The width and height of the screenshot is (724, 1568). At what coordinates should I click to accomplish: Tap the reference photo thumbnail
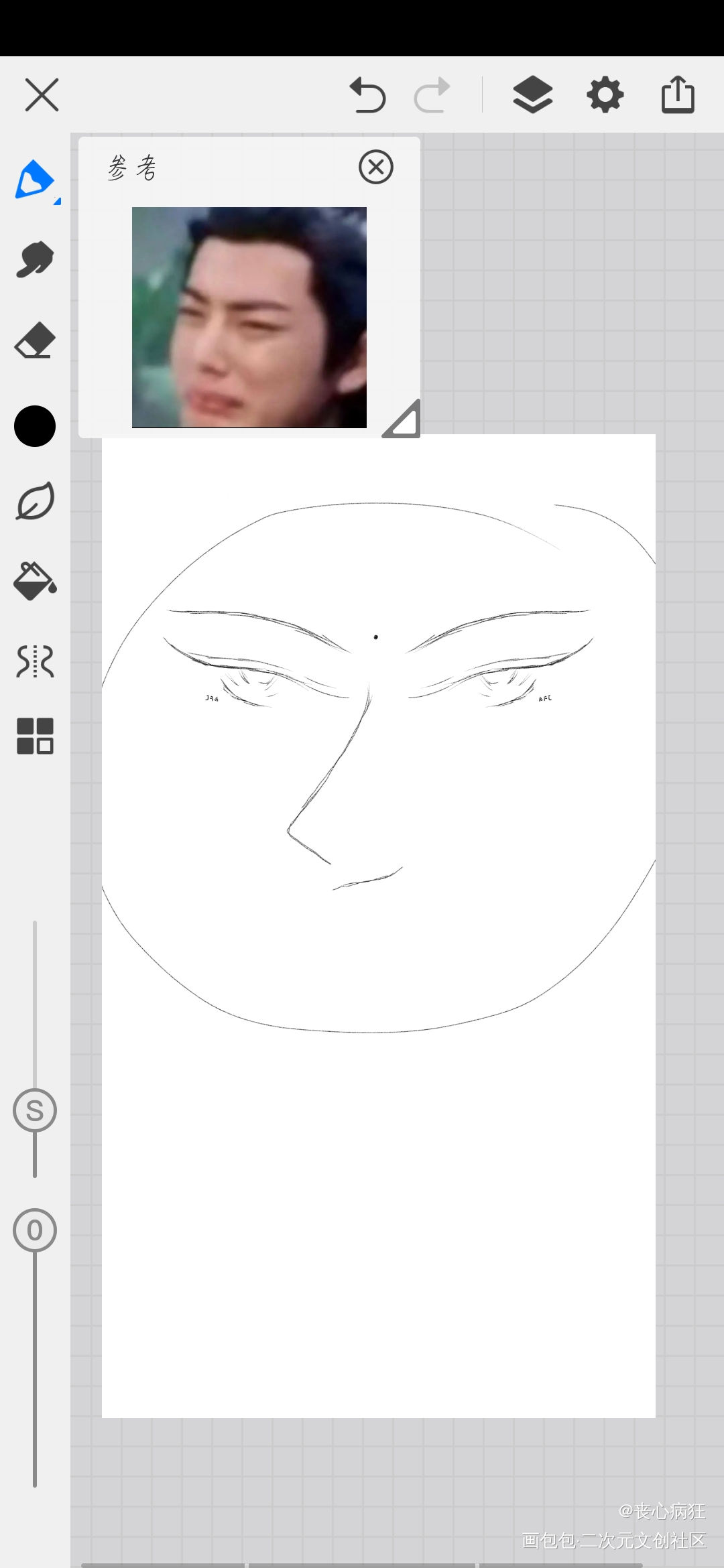coord(249,317)
